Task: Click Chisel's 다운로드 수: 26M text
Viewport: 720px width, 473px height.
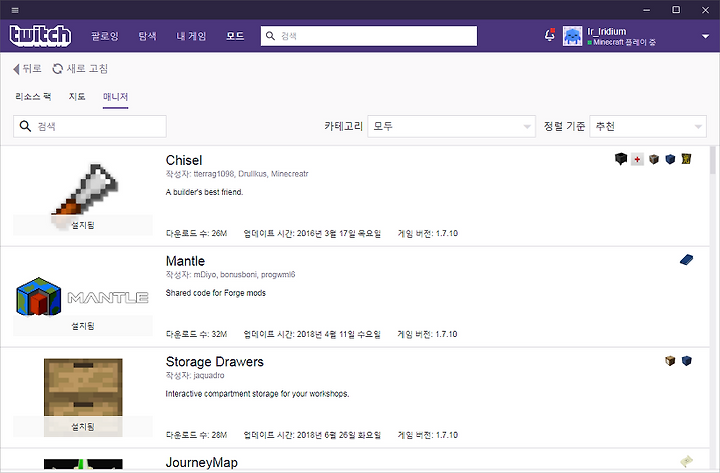Action: (x=196, y=233)
